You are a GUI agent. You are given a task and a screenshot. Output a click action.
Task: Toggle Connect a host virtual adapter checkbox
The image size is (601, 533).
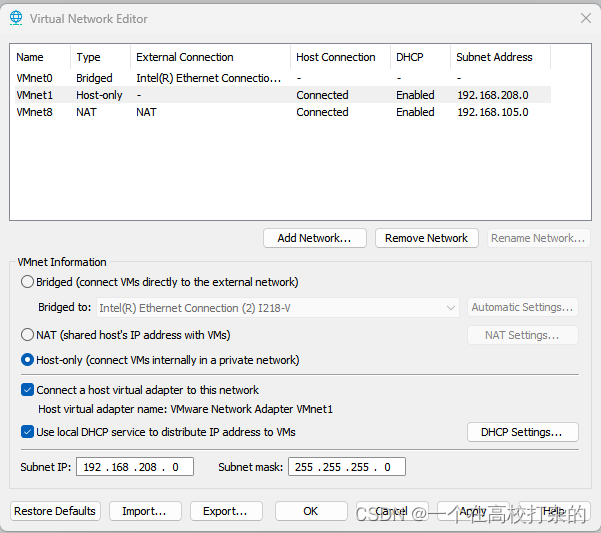(x=27, y=390)
